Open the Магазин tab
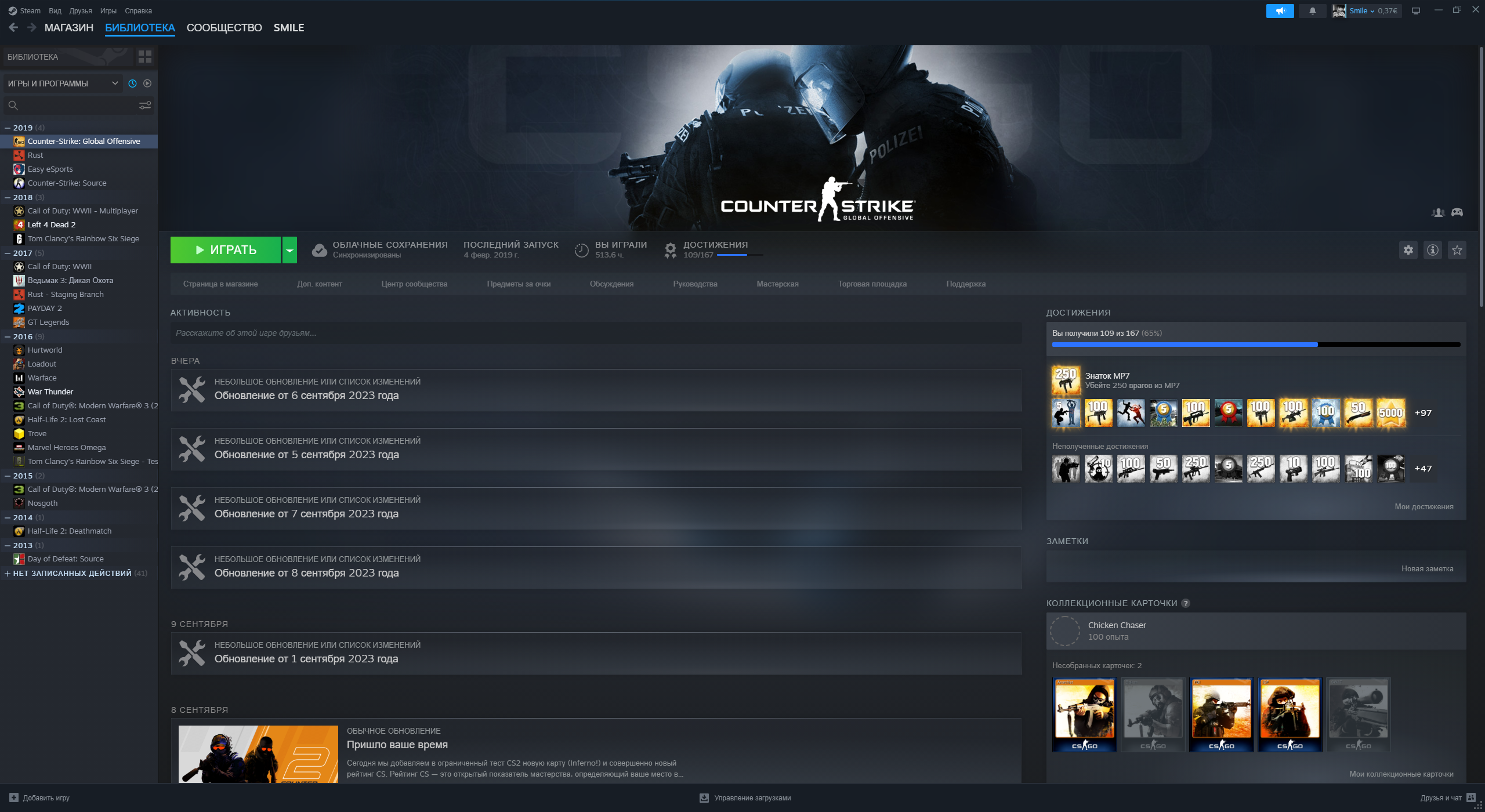The width and height of the screenshot is (1485, 812). click(69, 28)
